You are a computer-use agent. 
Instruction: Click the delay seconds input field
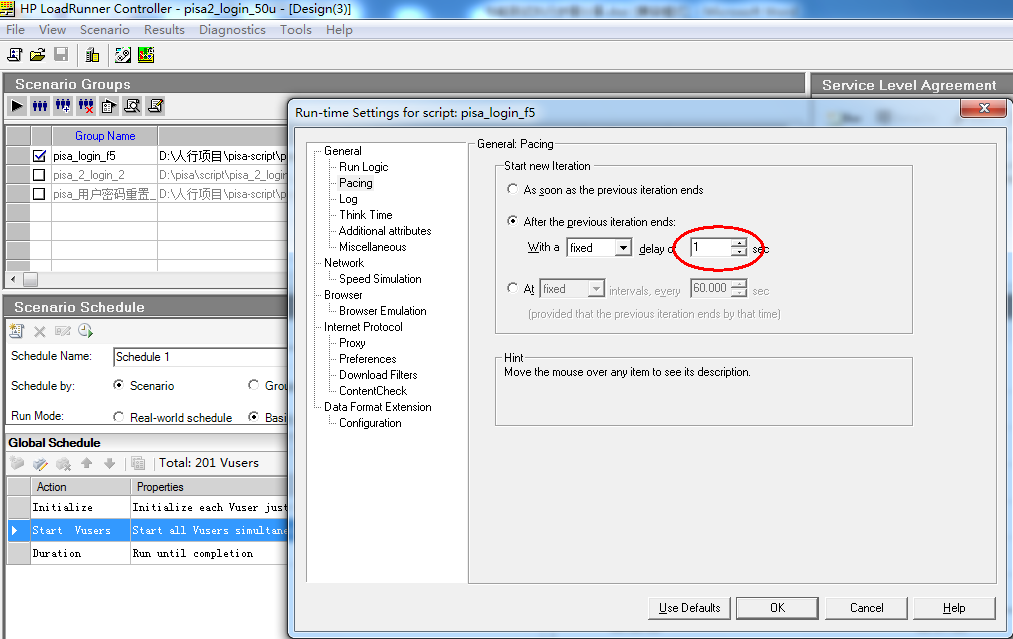[x=711, y=247]
